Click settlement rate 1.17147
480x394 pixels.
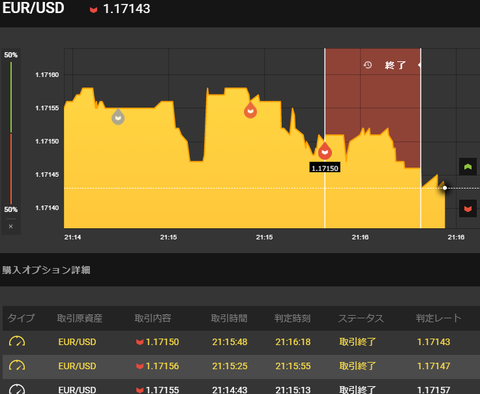[433, 366]
